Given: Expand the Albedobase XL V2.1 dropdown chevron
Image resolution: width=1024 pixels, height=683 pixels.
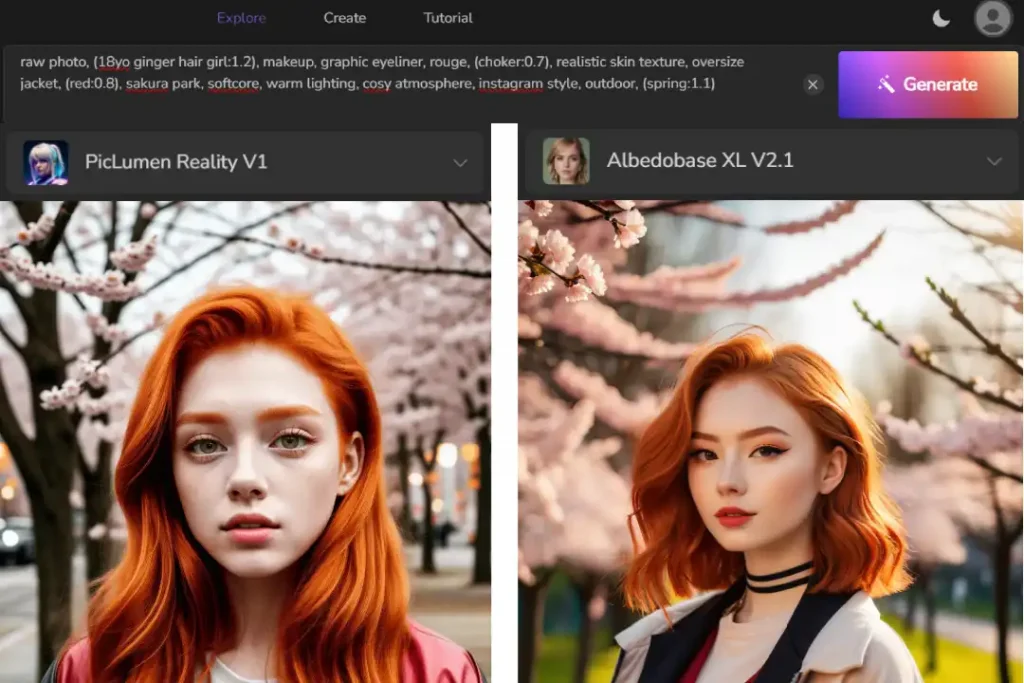Looking at the screenshot, I should (x=995, y=163).
